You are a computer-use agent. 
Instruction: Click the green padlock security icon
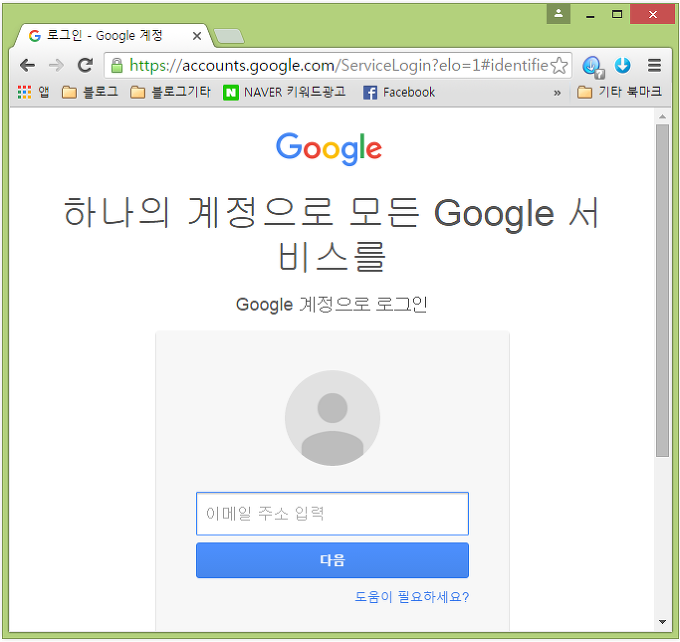coord(117,66)
